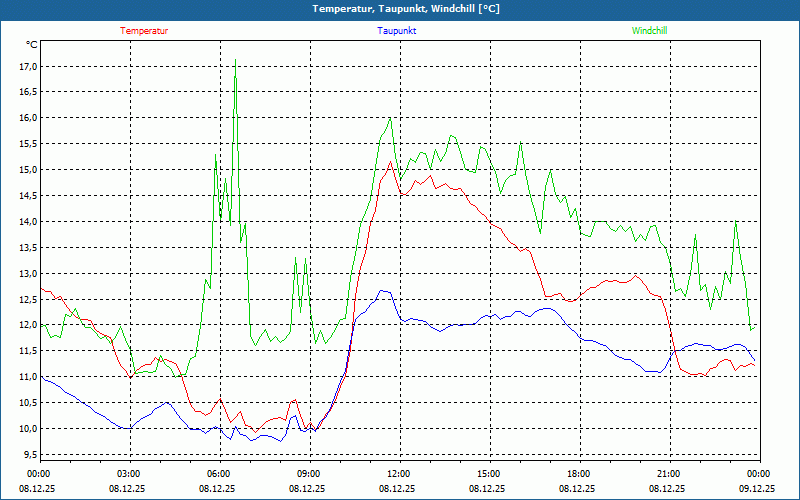Select the 12:00 time axis marker
The width and height of the screenshot is (800, 500).
tap(399, 474)
